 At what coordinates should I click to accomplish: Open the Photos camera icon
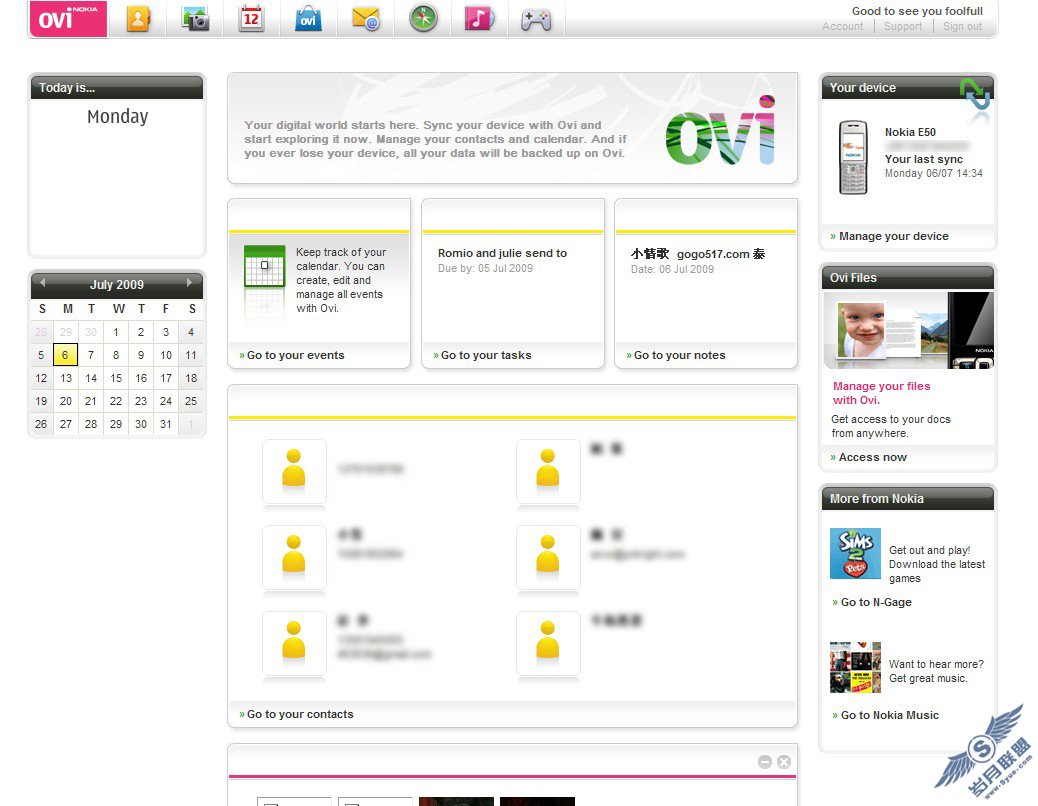(x=195, y=19)
